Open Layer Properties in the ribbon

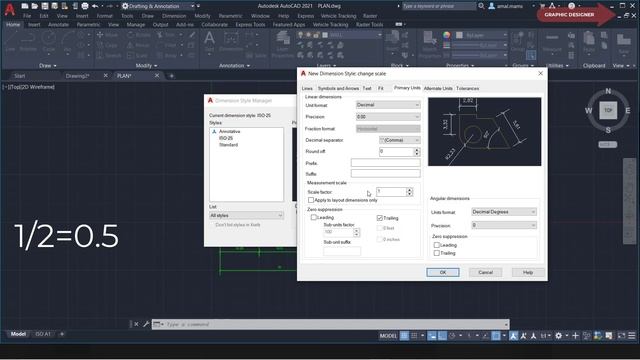tap(282, 44)
